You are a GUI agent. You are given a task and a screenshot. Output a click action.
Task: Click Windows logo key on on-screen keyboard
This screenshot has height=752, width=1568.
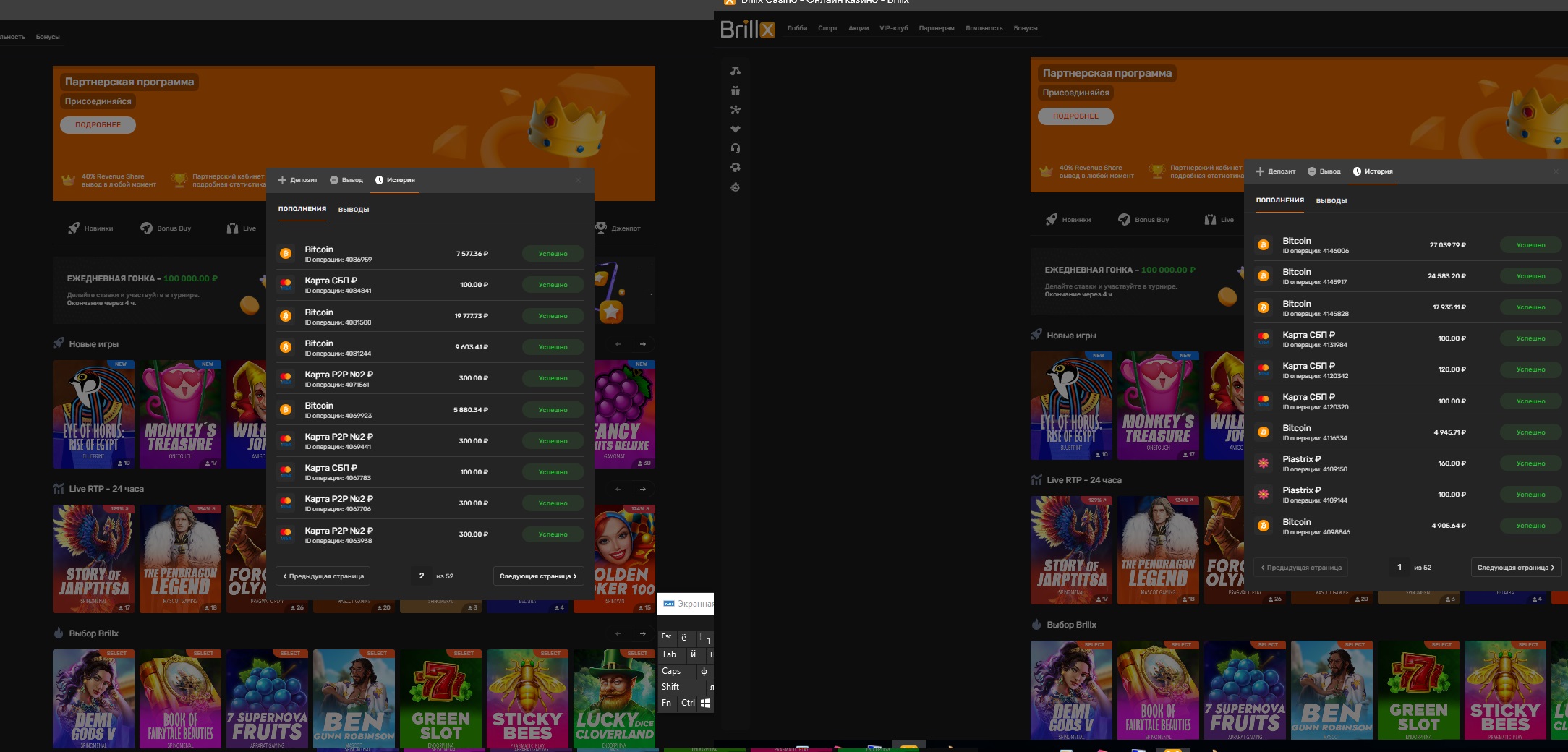click(705, 703)
